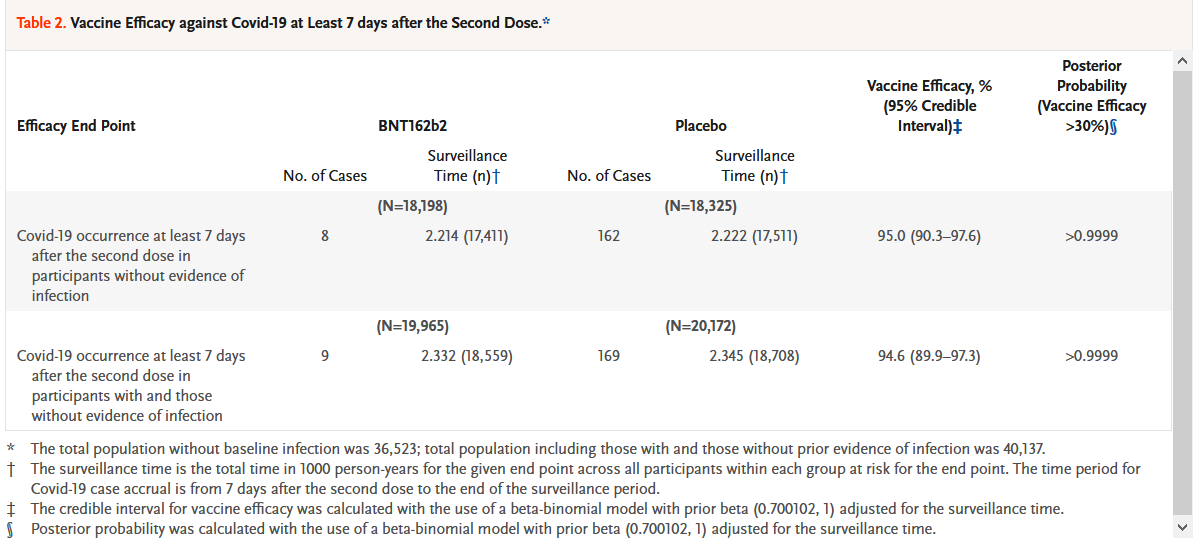Click the scrollbar up arrow
Image resolution: width=1194 pixels, height=547 pixels.
[1183, 63]
